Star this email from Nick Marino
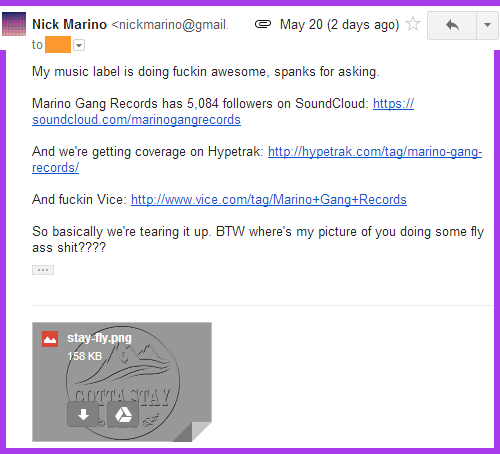Viewport: 500px width, 454px height. [x=413, y=24]
